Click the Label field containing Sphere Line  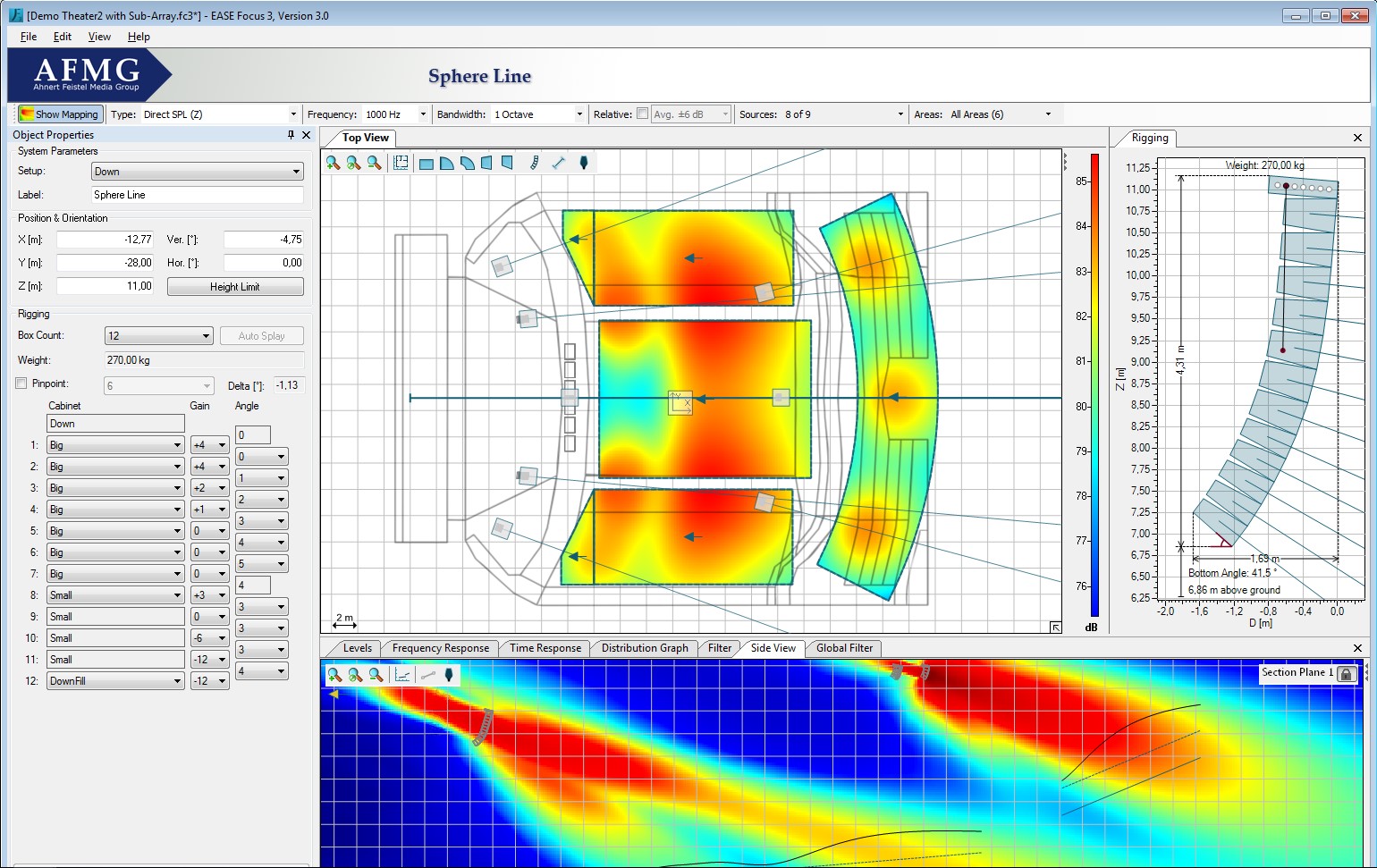click(197, 195)
